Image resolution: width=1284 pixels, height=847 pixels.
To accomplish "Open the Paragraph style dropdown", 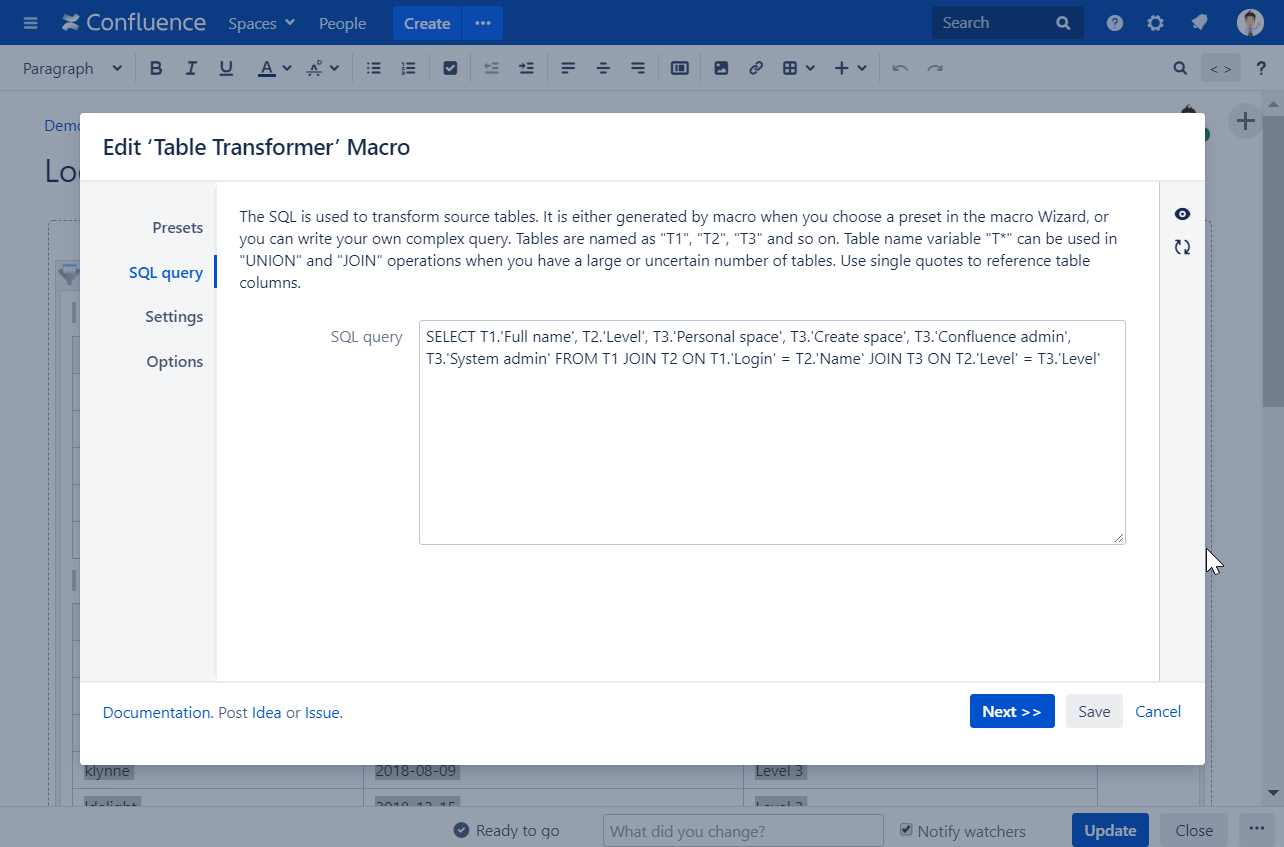I will point(72,68).
